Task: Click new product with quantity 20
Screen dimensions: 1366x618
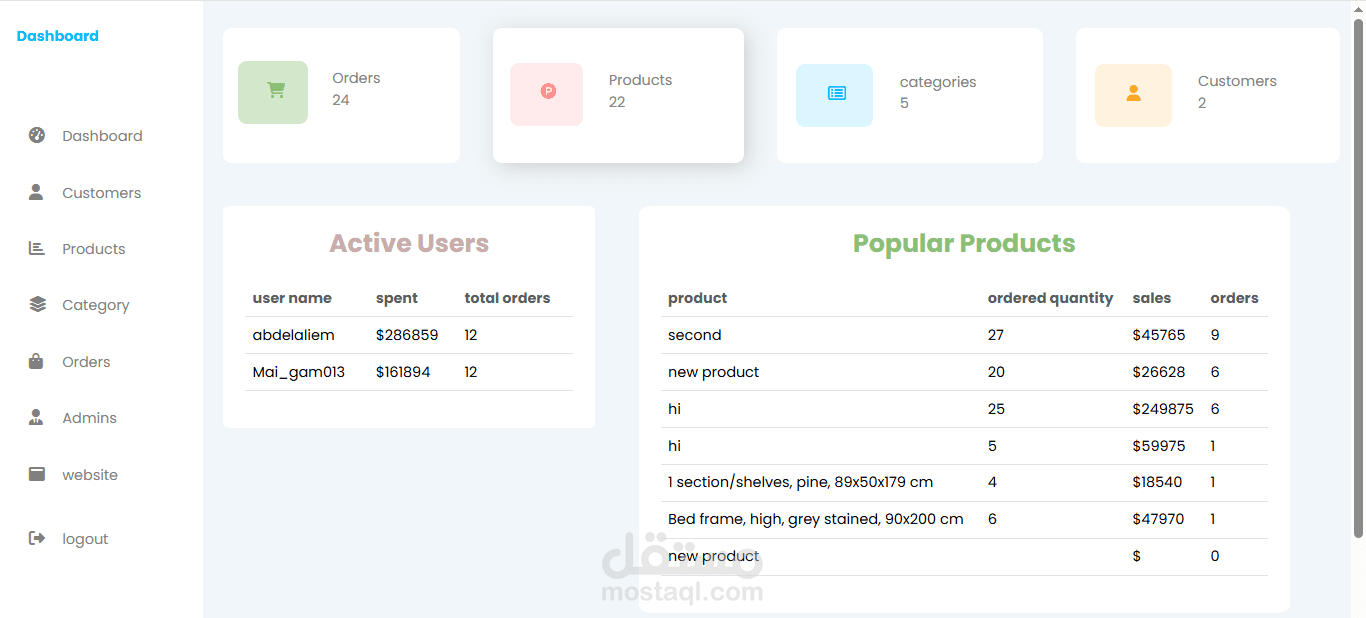Action: 713,372
